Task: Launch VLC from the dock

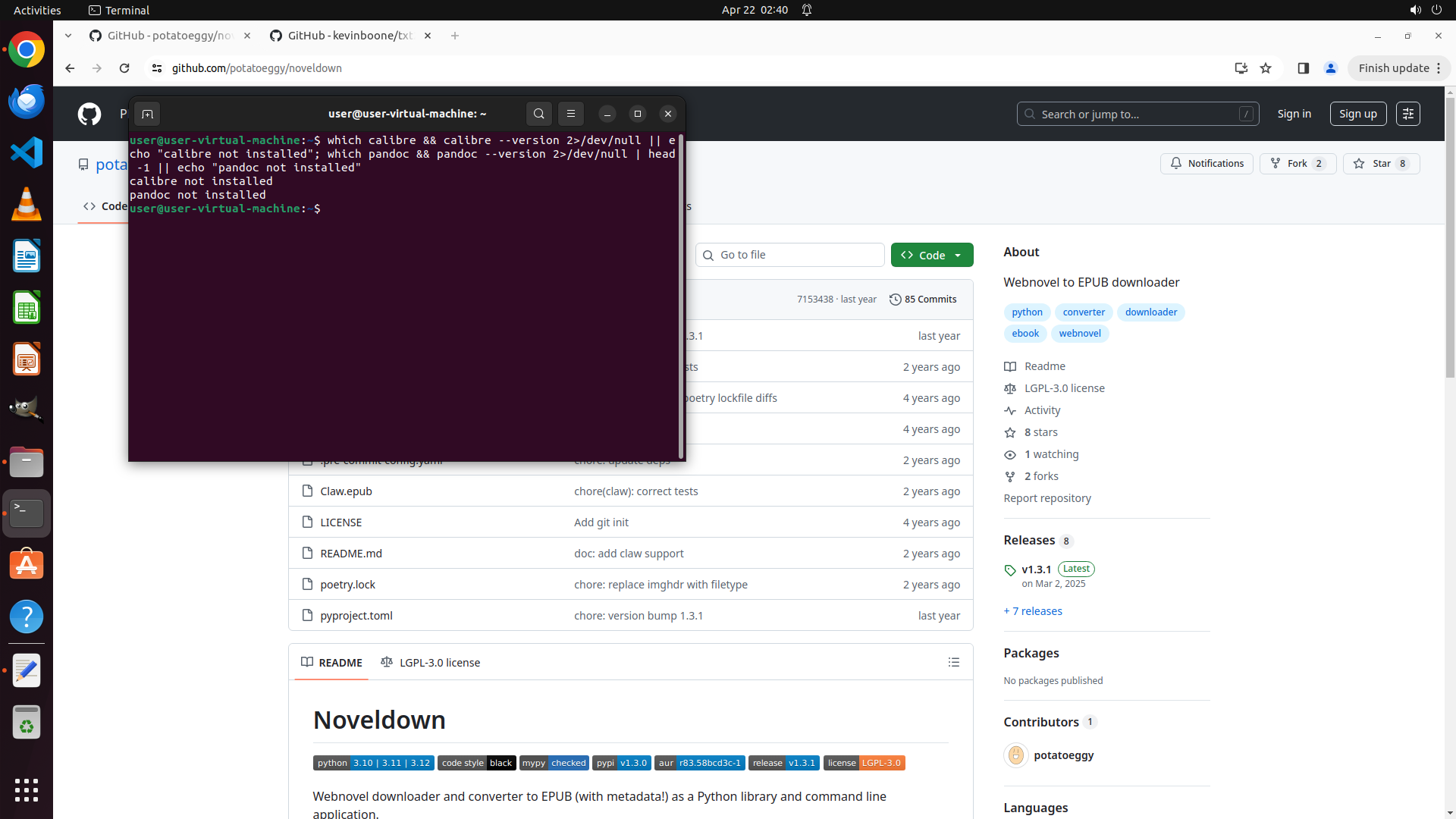Action: (27, 204)
